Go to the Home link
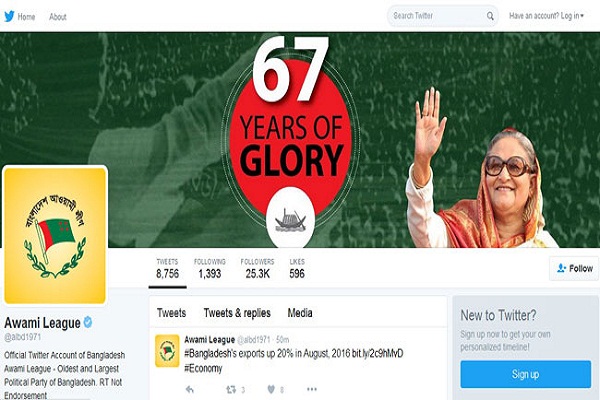 click(x=26, y=16)
